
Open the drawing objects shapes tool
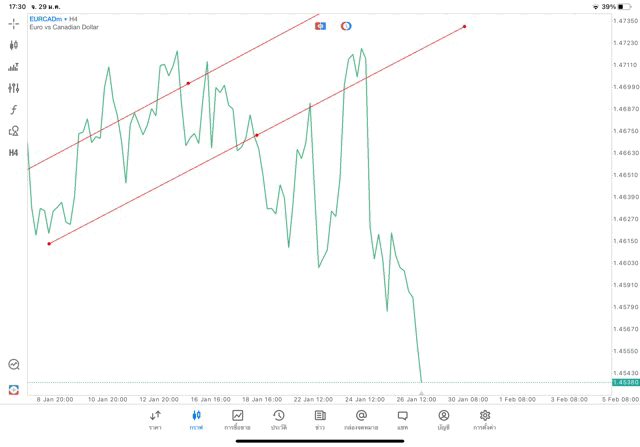pyautogui.click(x=13, y=131)
